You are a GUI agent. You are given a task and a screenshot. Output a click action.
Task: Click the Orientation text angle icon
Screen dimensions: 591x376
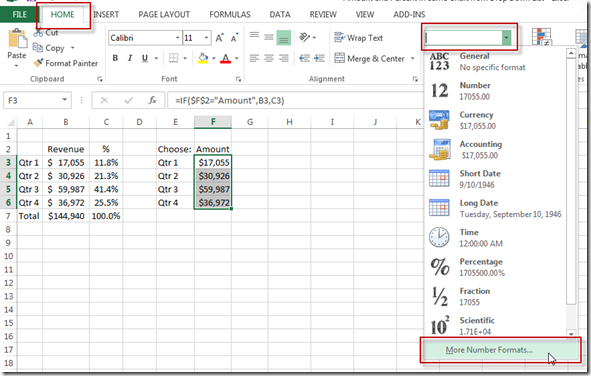point(304,37)
